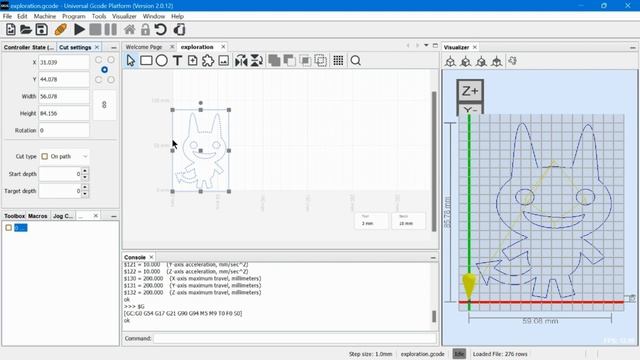Open the File menu
Viewport: 640px width, 360px height.
coord(7,16)
